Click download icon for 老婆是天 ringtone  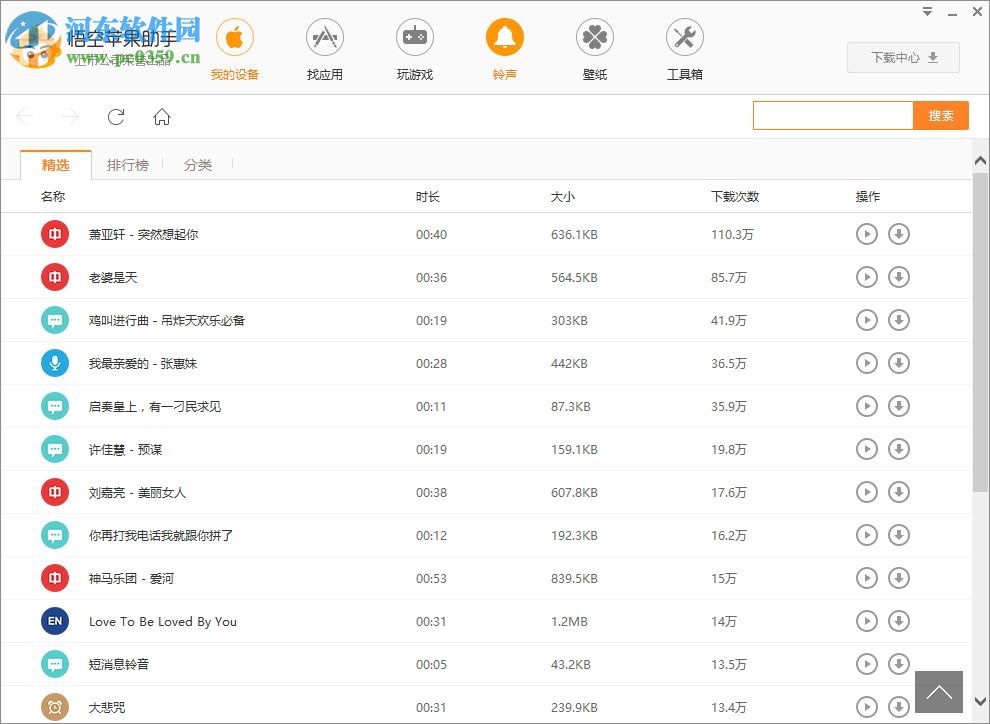(899, 277)
